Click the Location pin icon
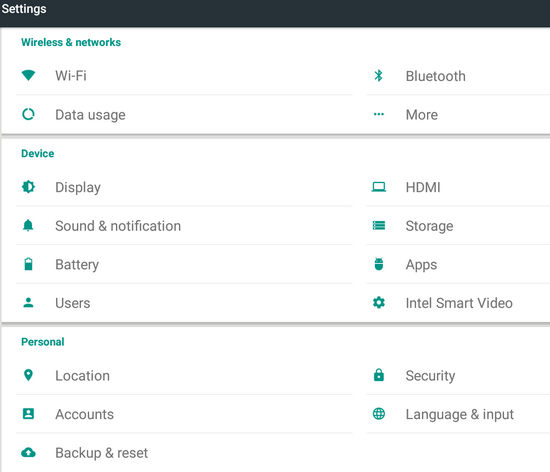The height and width of the screenshot is (472, 550). [28, 375]
